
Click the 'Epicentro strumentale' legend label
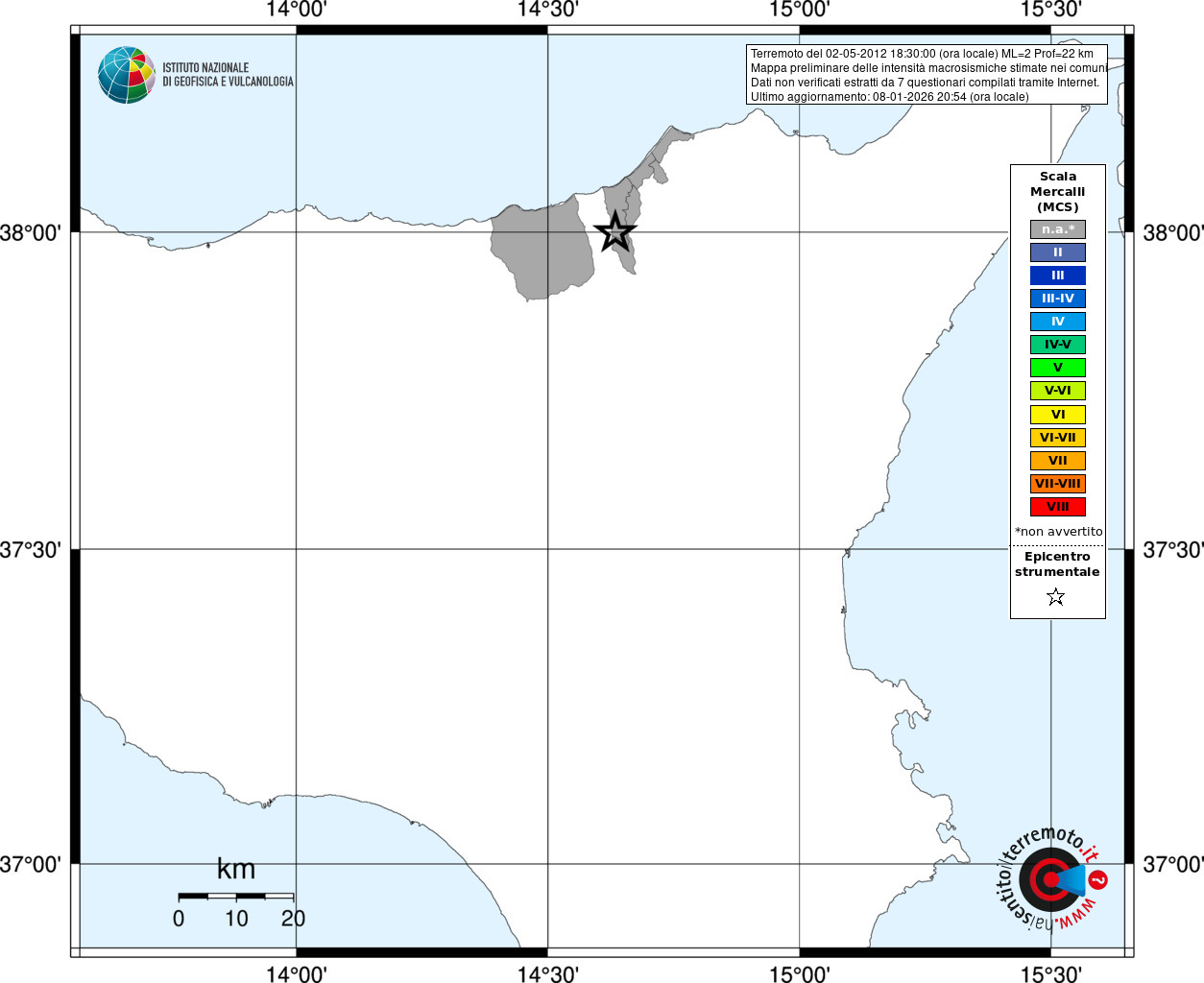pyautogui.click(x=1057, y=564)
